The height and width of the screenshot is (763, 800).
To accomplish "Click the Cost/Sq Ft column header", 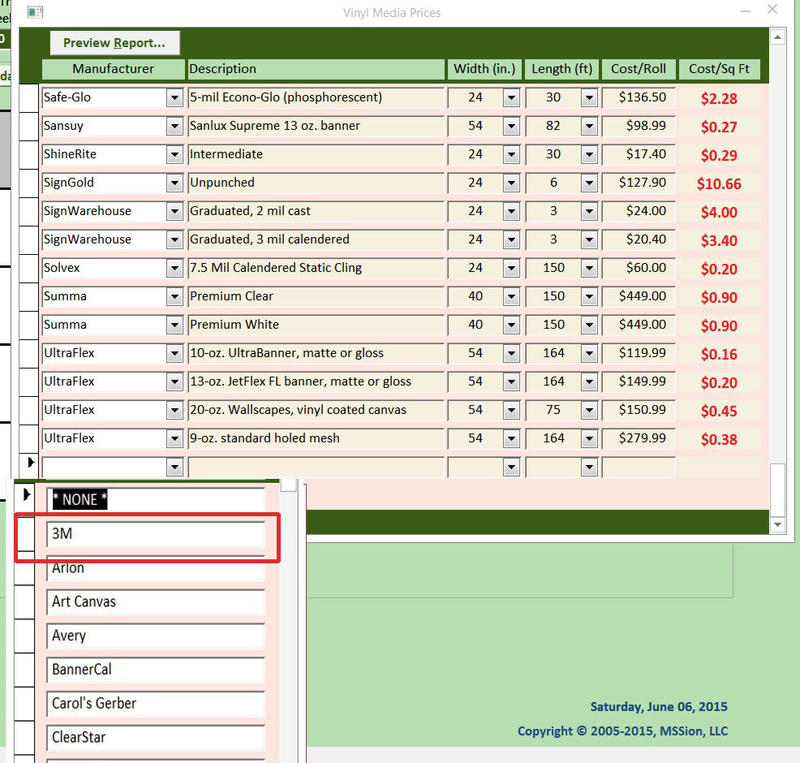I will point(719,69).
